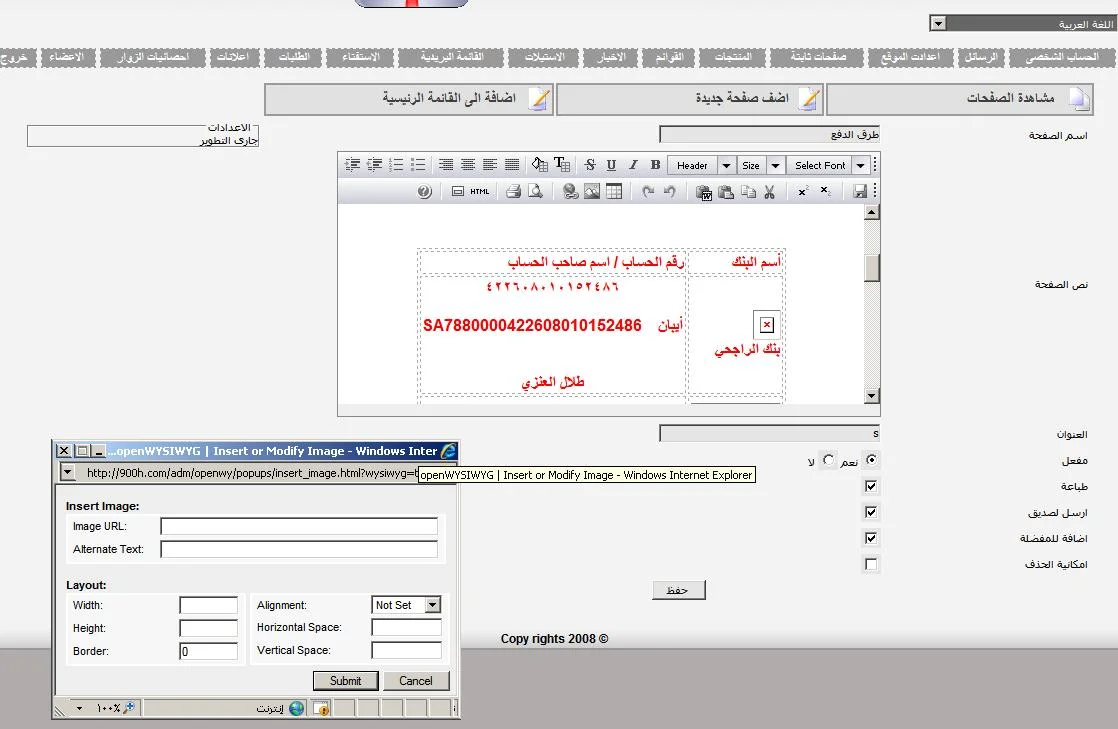The height and width of the screenshot is (729, 1118).
Task: Click the insert image icon
Action: [x=592, y=191]
